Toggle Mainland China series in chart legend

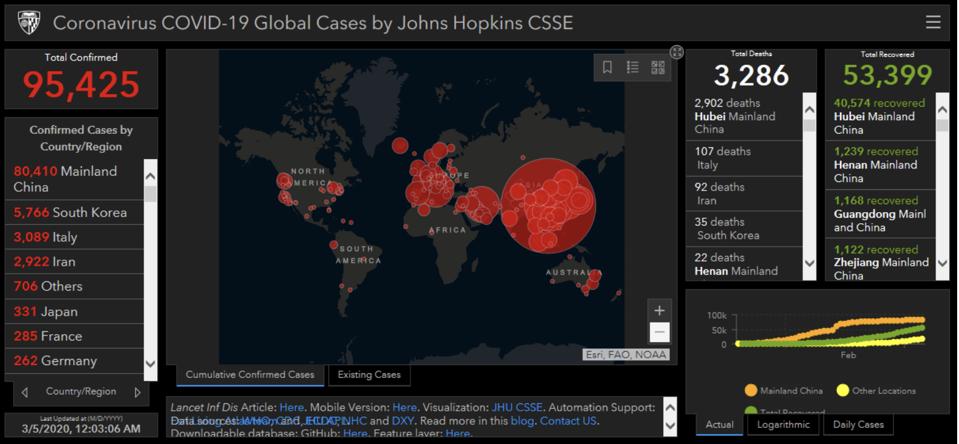[x=783, y=391]
